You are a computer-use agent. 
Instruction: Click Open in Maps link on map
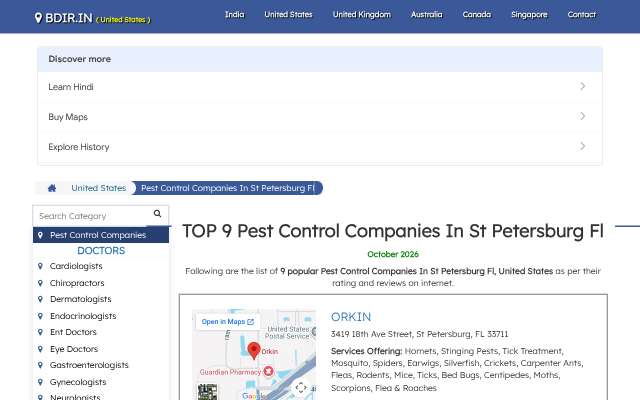(x=227, y=322)
